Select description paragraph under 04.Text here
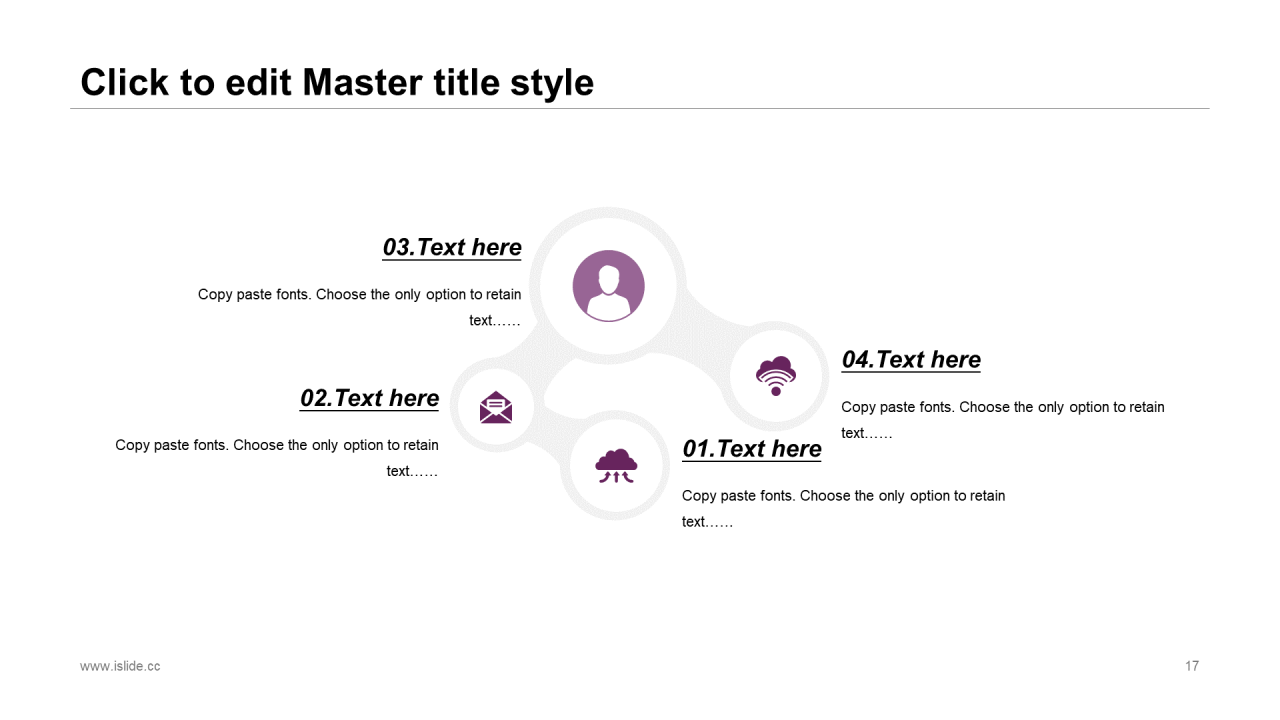 tap(1003, 420)
